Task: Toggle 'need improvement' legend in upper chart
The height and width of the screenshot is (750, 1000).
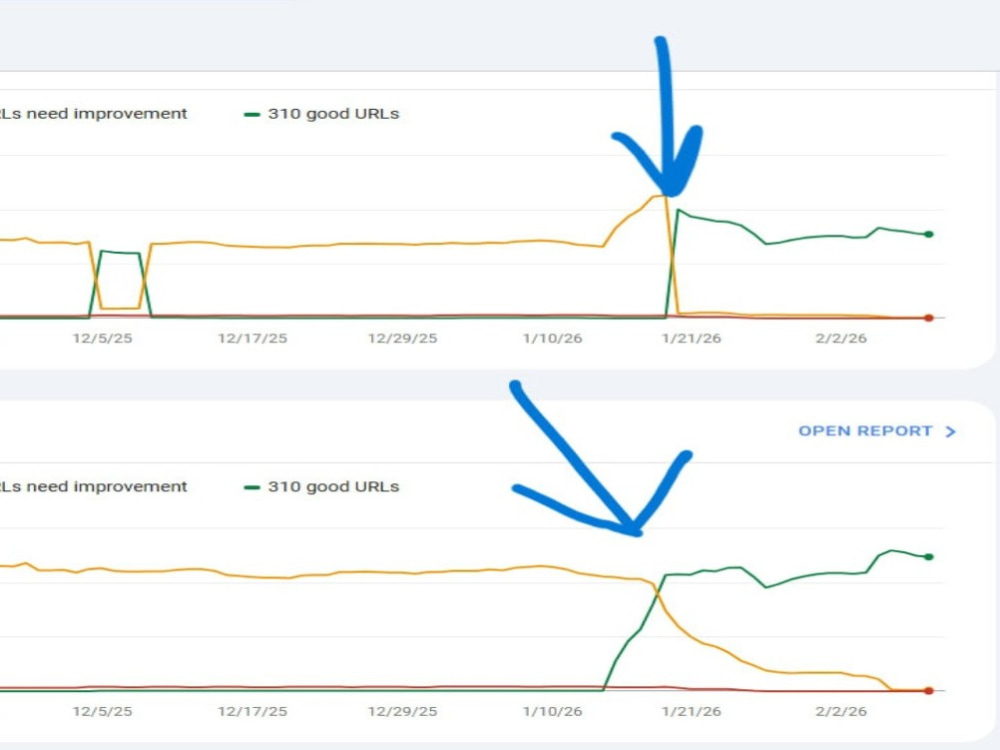Action: [94, 114]
